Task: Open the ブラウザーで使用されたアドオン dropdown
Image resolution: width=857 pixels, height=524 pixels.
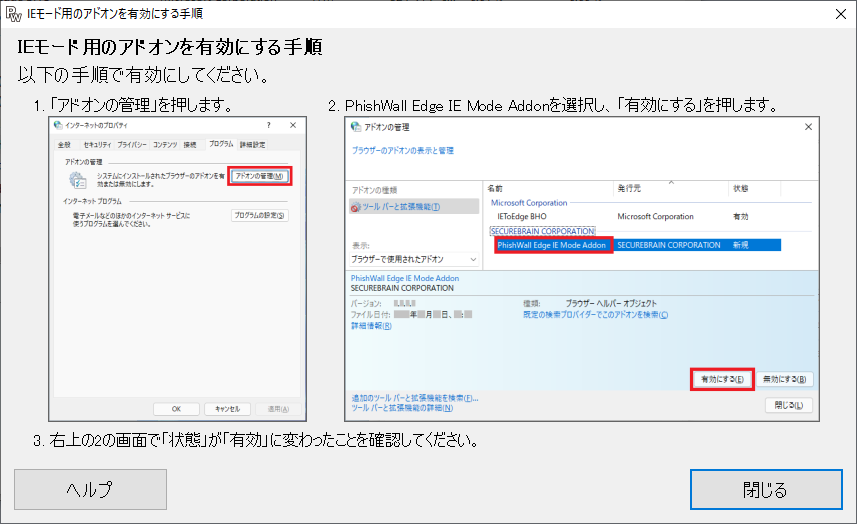Action: tap(414, 259)
